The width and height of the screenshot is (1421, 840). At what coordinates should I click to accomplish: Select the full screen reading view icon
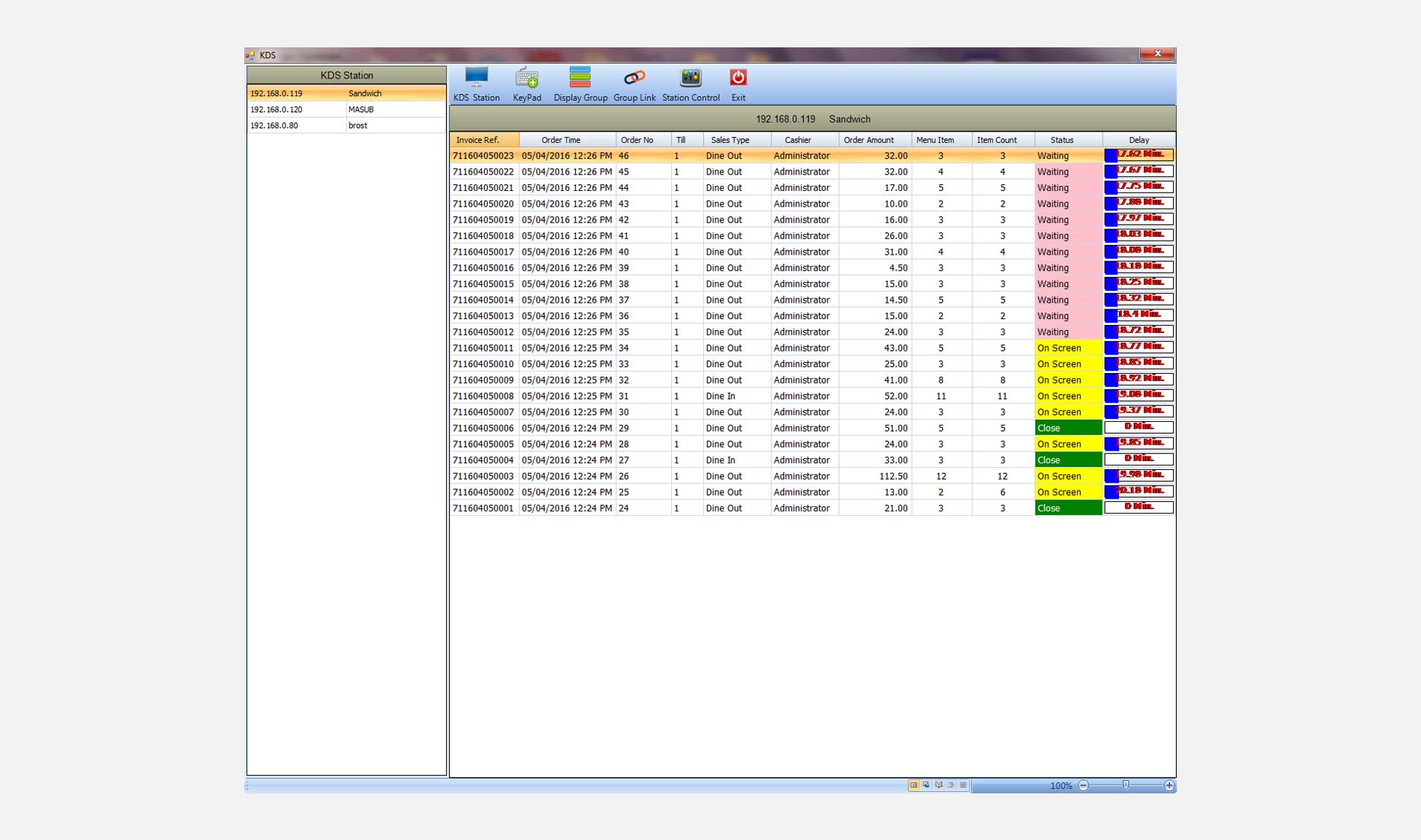coord(938,785)
